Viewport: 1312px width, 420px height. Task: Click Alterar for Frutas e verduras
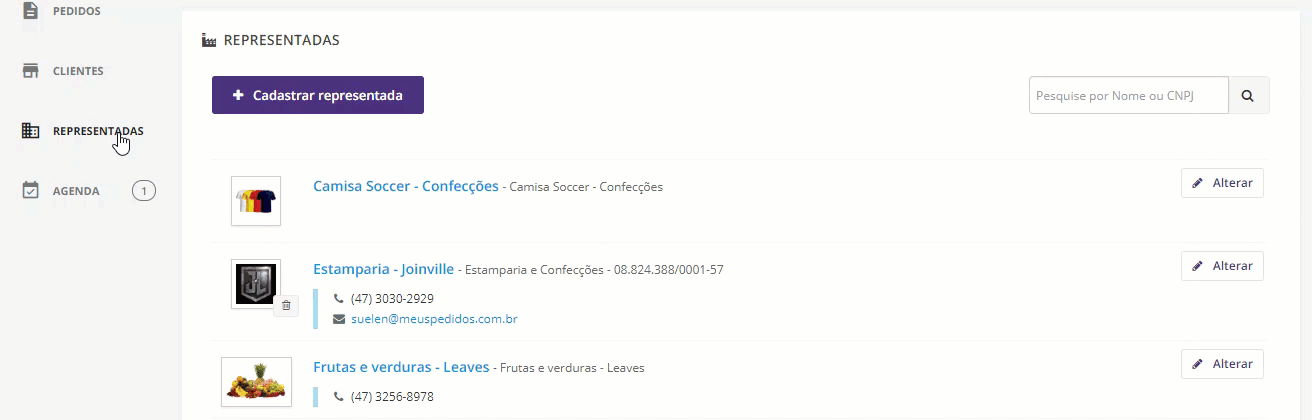(x=1222, y=364)
